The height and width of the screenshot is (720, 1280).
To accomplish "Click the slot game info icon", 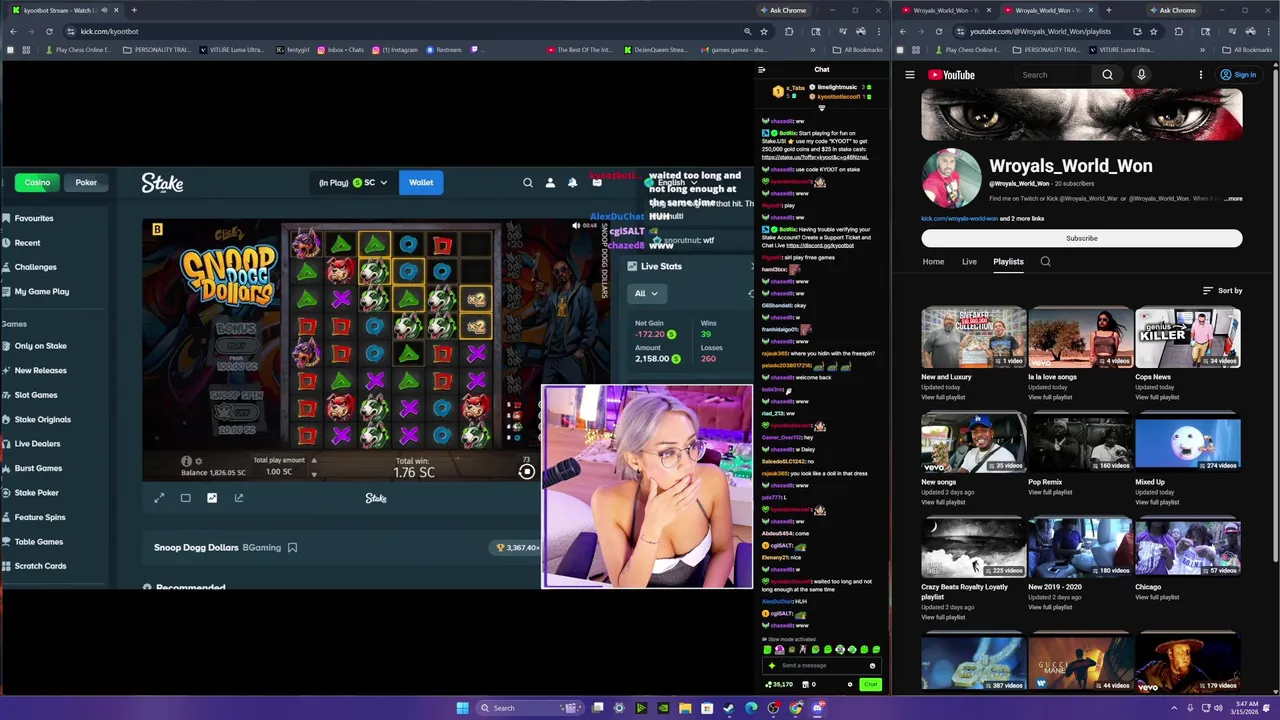I will click(186, 461).
